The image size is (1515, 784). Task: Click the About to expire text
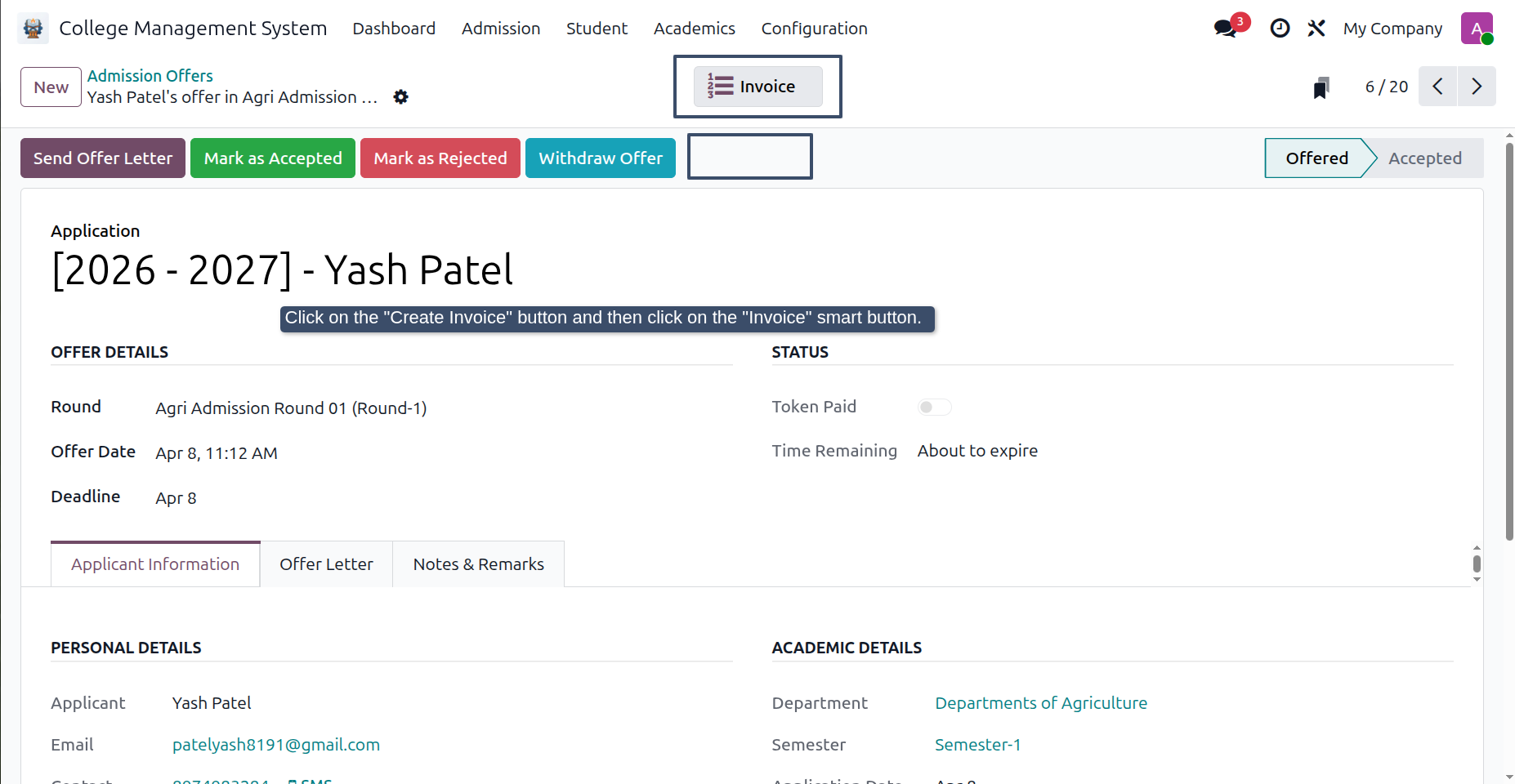coord(977,451)
